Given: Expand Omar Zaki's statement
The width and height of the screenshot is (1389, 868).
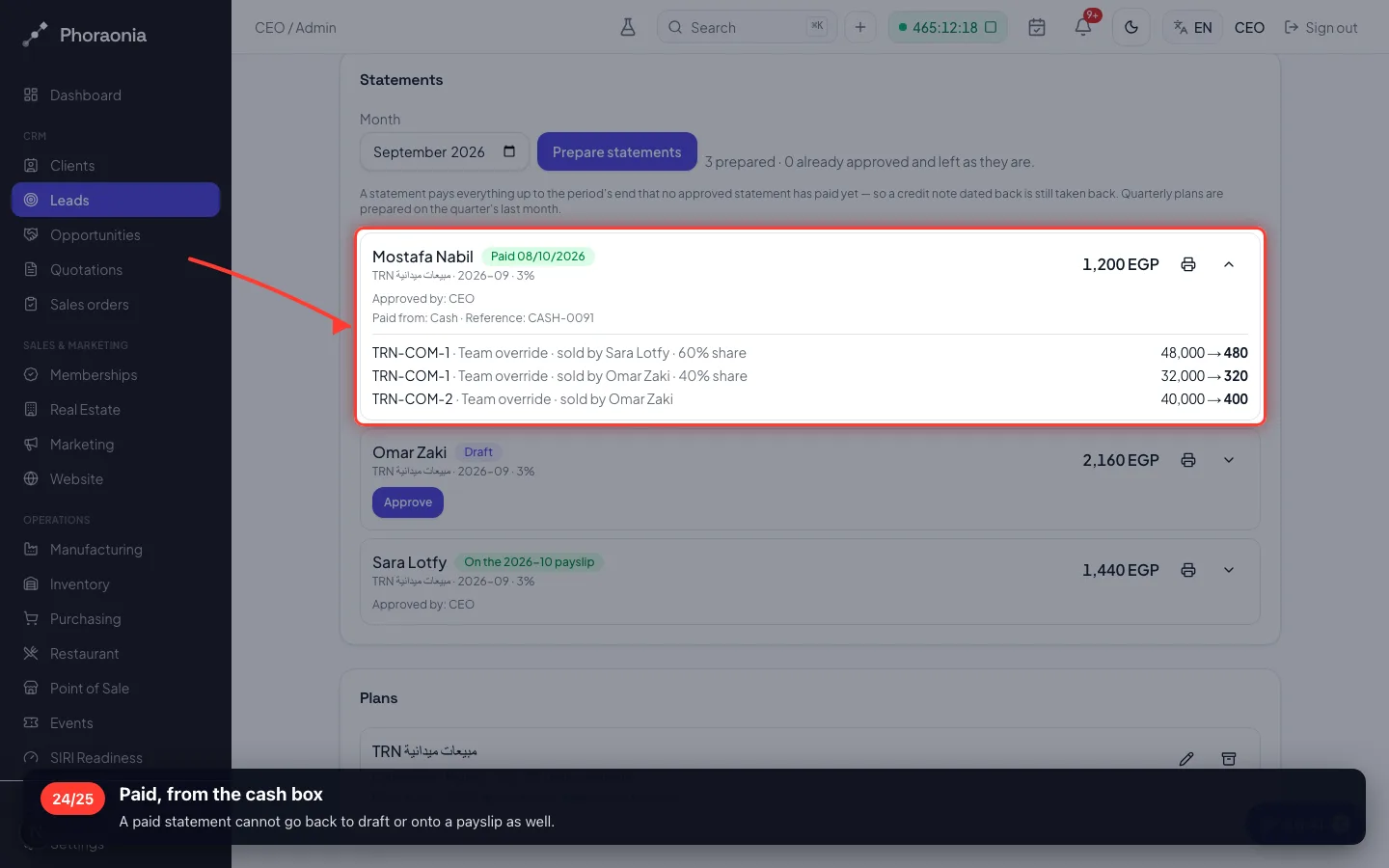Looking at the screenshot, I should pos(1229,460).
